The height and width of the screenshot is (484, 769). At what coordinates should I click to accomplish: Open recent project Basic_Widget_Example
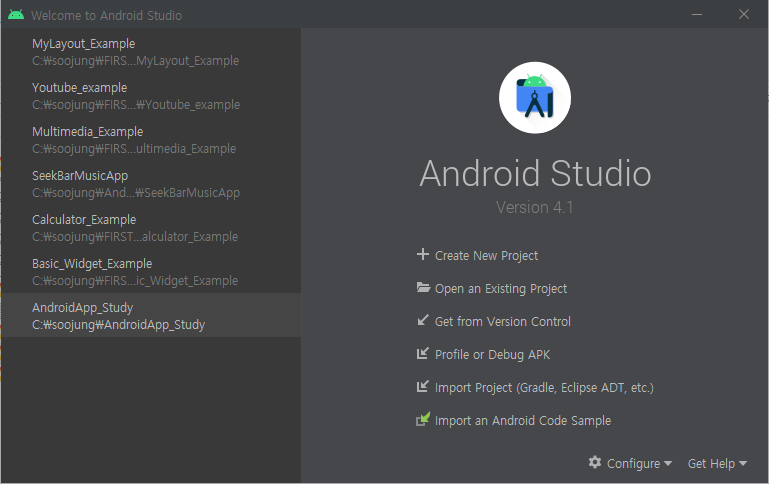click(x=151, y=272)
